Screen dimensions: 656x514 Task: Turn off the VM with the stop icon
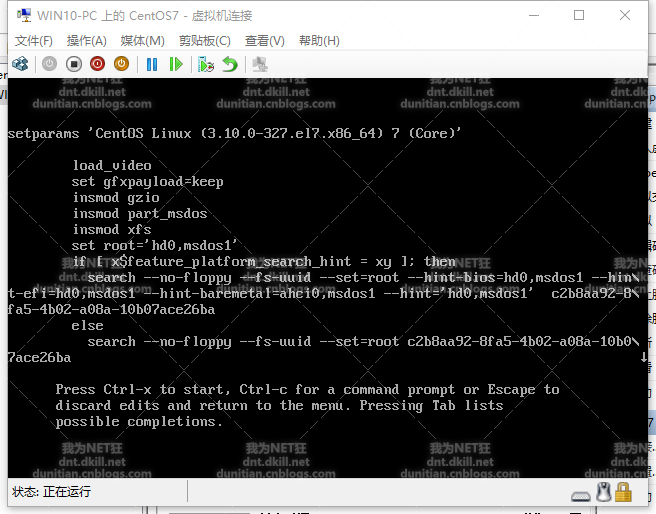pos(74,64)
